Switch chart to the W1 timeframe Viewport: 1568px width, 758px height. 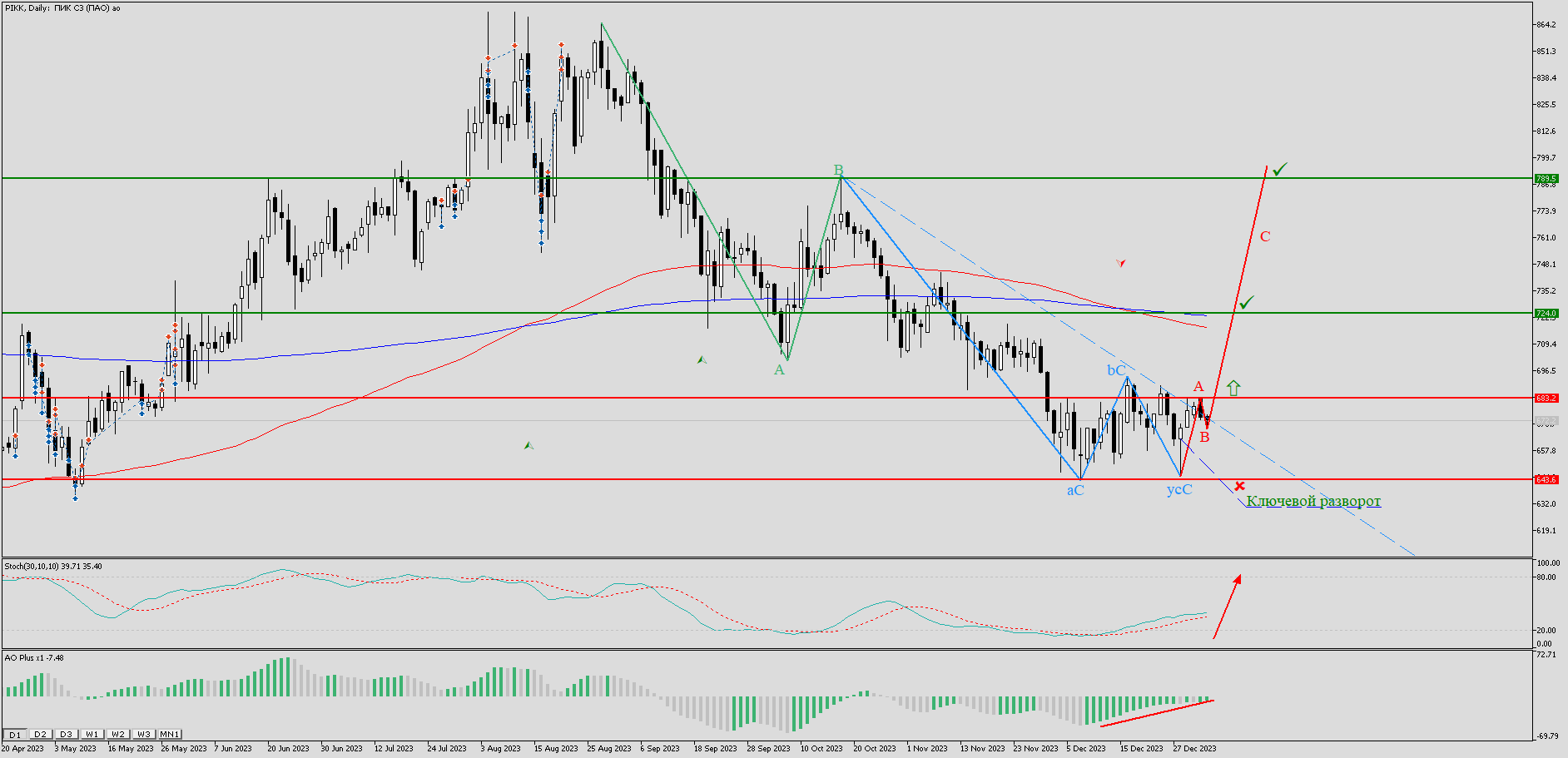[x=92, y=734]
